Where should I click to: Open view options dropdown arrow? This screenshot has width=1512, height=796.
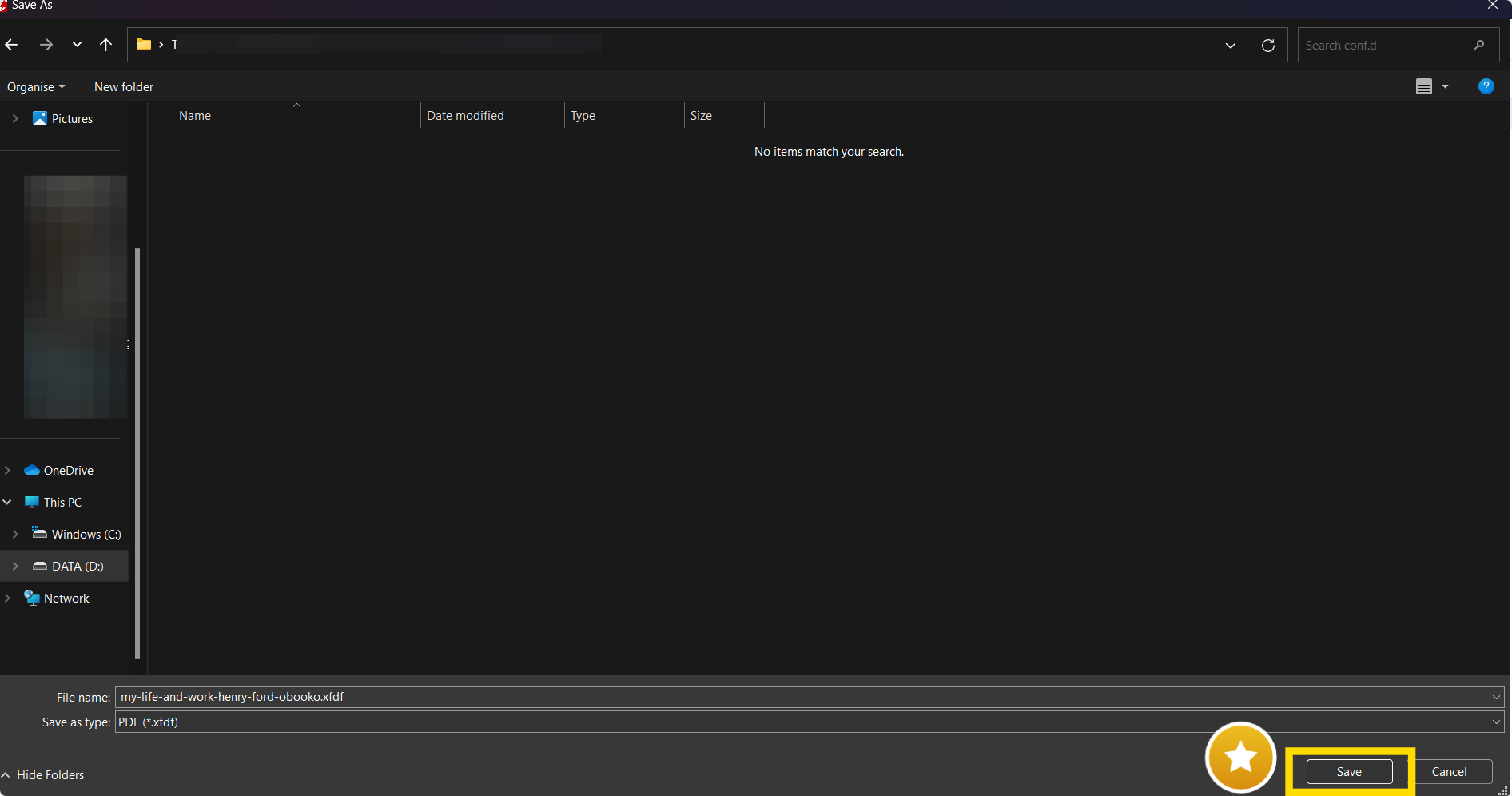[x=1445, y=86]
